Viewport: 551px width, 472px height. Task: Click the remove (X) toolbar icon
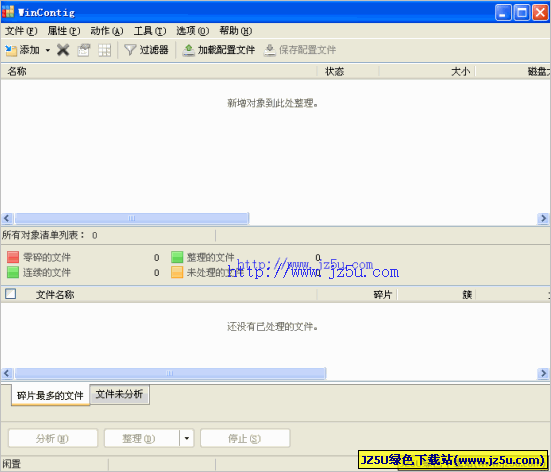coord(63,50)
